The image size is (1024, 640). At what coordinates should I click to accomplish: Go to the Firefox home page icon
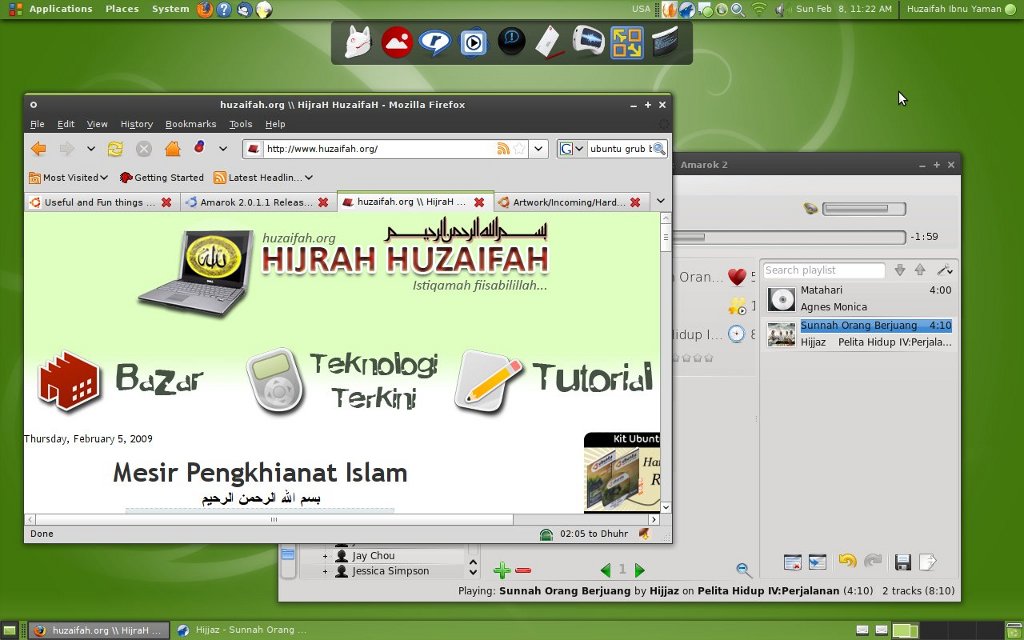[172, 149]
